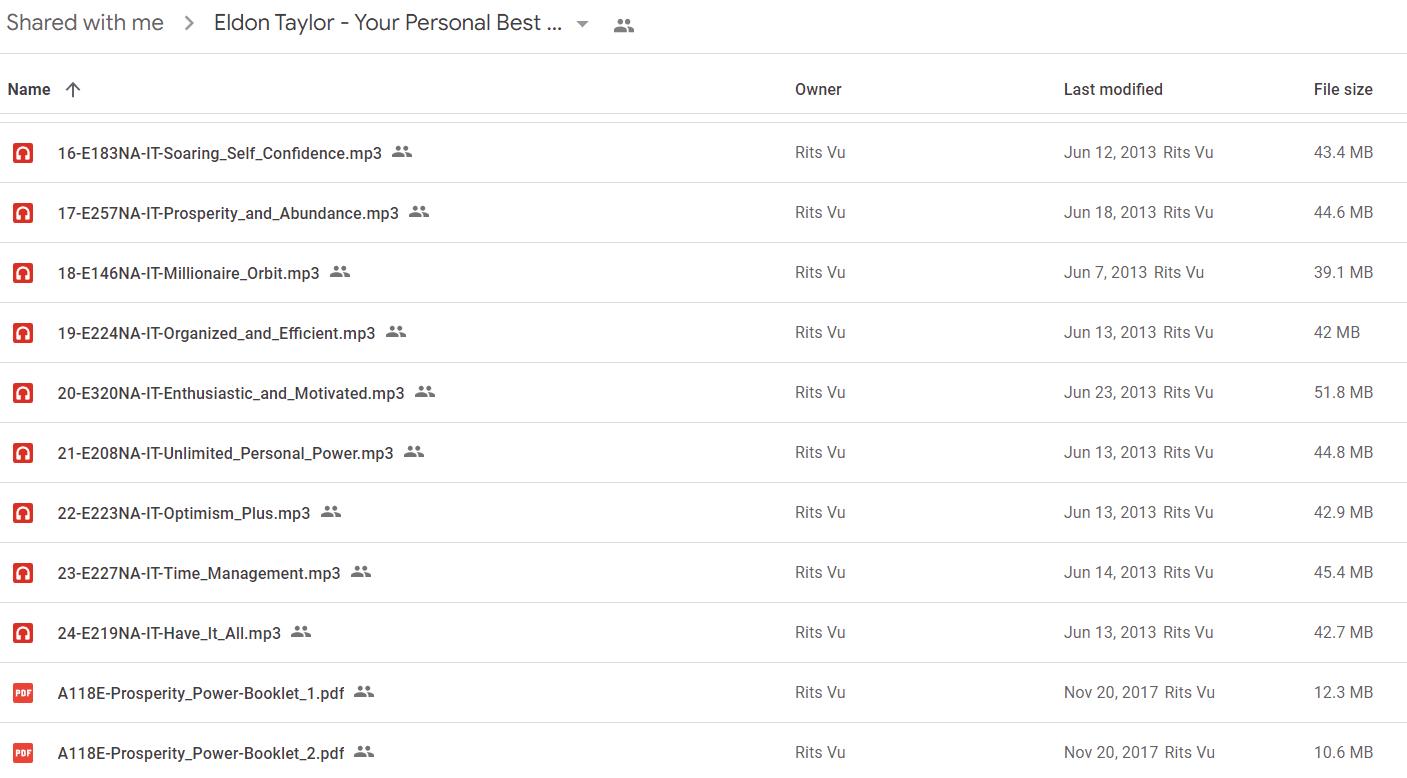Click the audio icon of 18-E146NA-IT-Millionaire_Orbit.mp3
Screen dimensions: 1407x778
coord(22,273)
